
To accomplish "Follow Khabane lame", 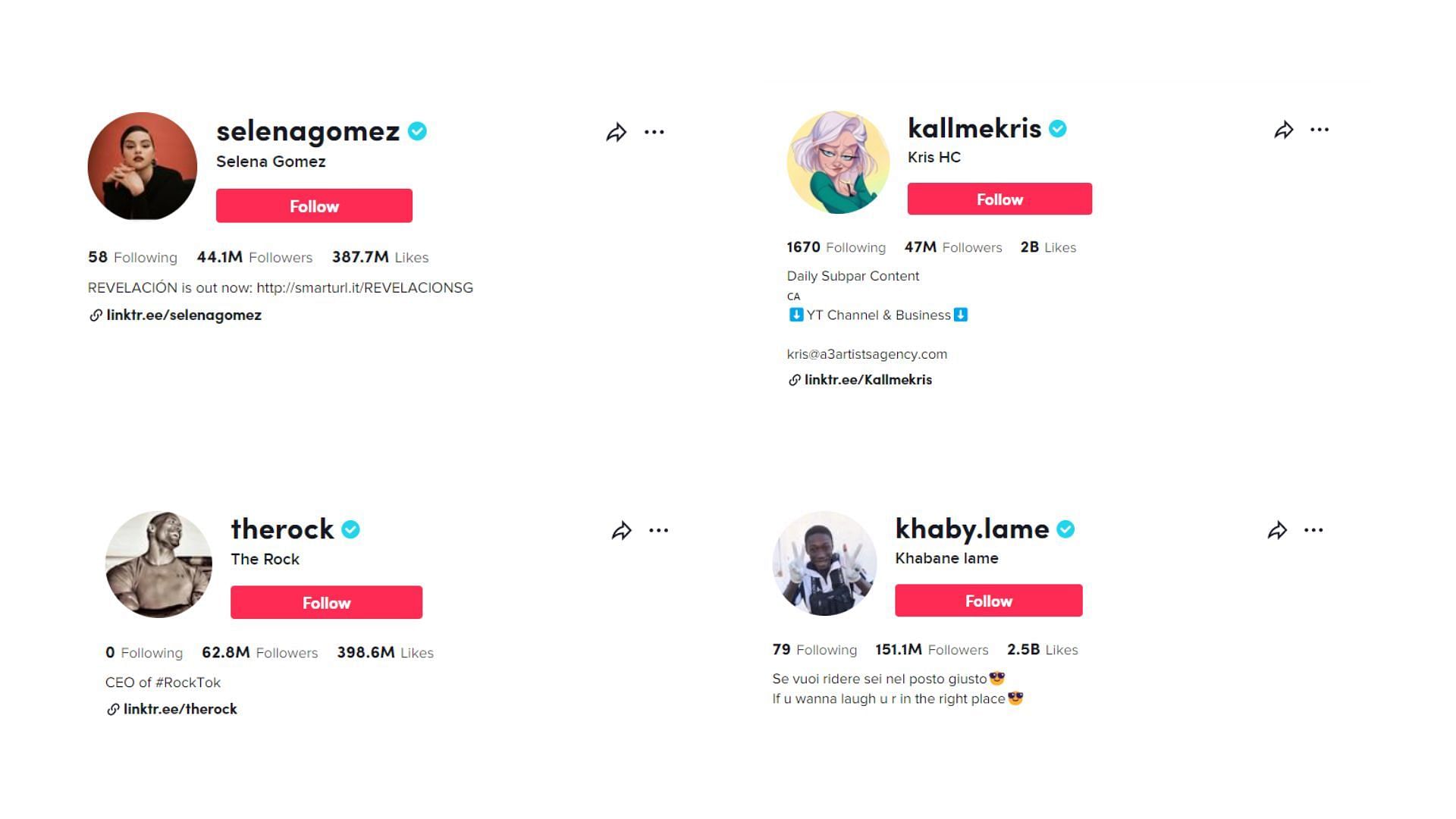I will [x=988, y=601].
